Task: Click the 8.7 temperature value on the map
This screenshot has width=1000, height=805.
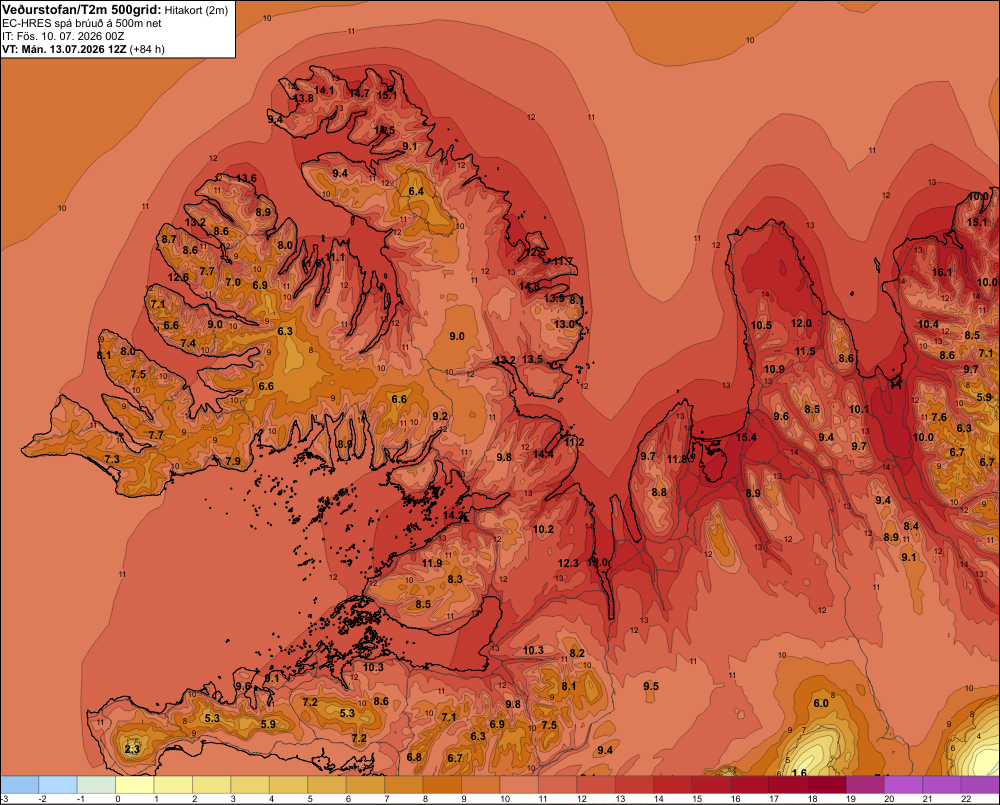Action: (x=169, y=239)
